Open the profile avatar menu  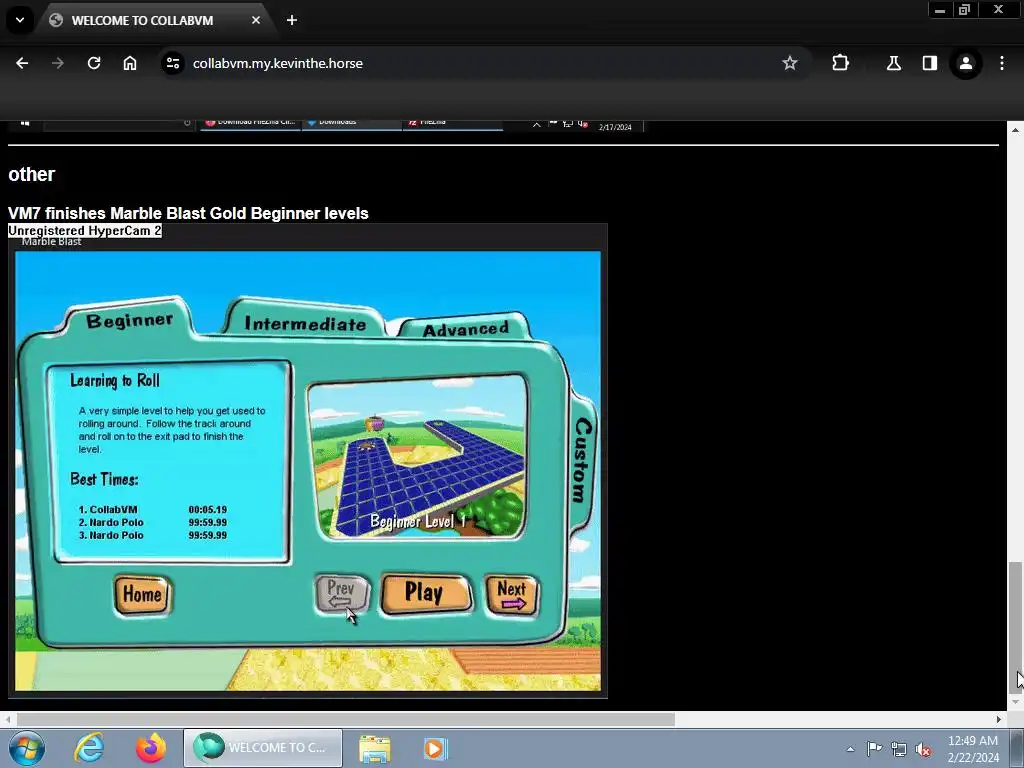click(x=966, y=63)
